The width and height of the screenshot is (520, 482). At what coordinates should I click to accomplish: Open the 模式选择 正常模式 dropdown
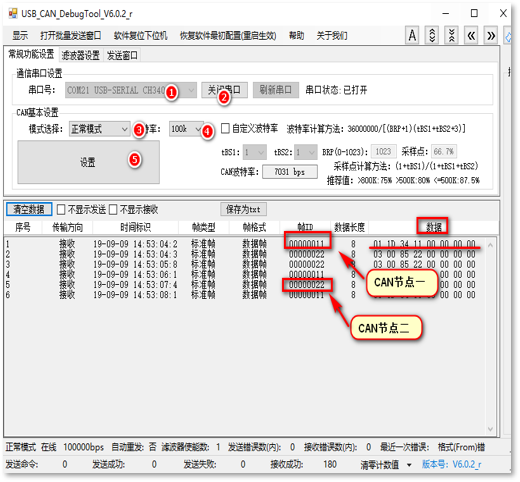[100, 129]
